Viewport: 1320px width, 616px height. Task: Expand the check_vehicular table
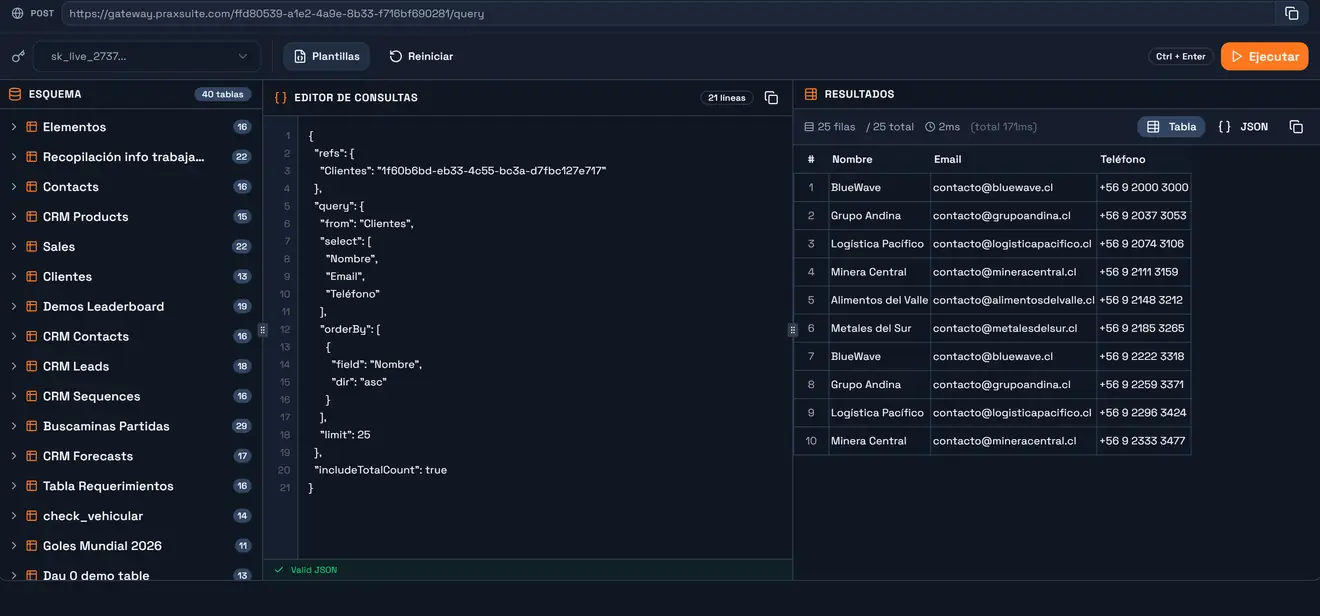[x=14, y=516]
